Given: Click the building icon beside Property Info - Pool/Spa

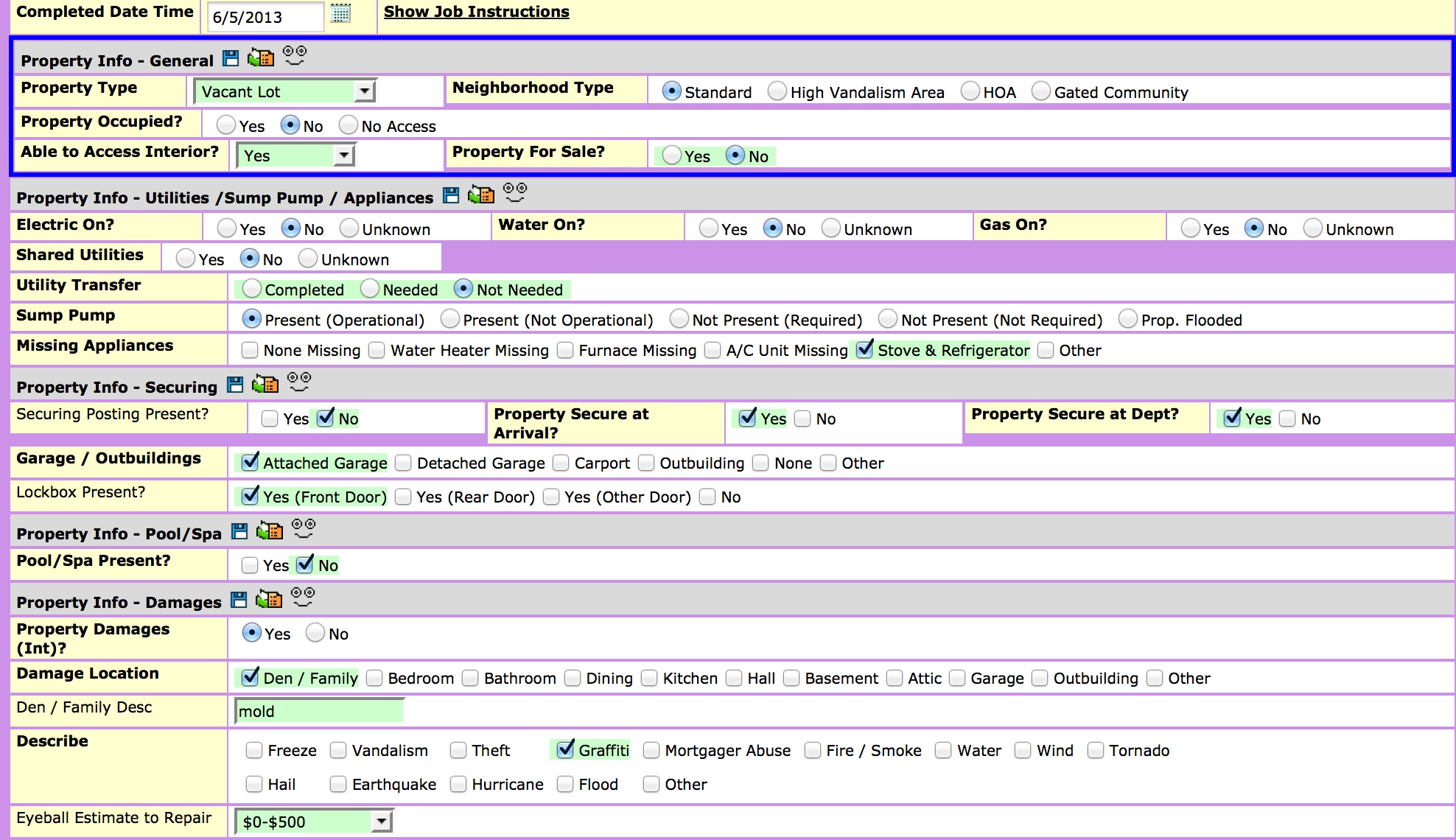Looking at the screenshot, I should point(270,530).
